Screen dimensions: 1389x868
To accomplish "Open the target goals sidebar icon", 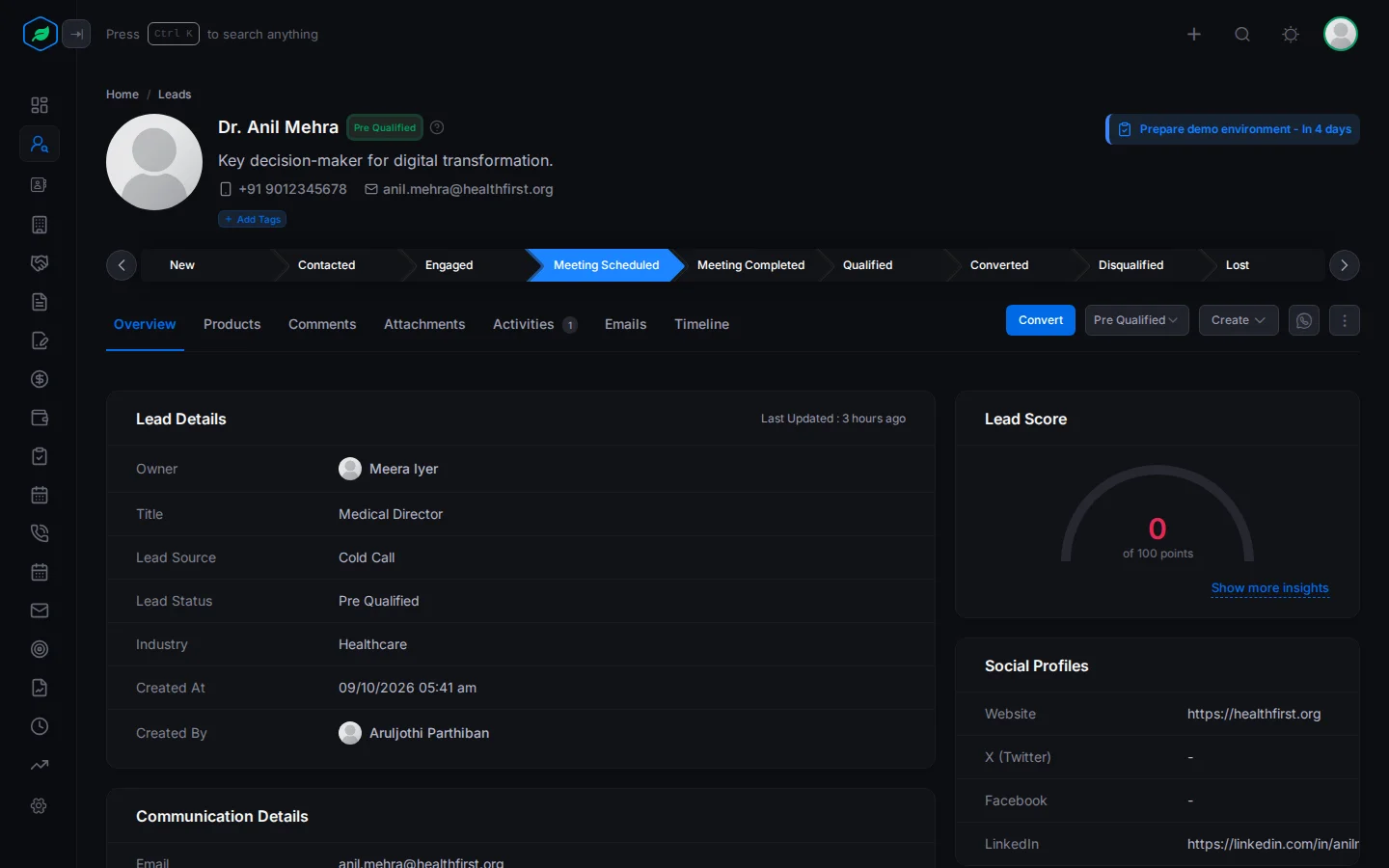I will pos(40,649).
